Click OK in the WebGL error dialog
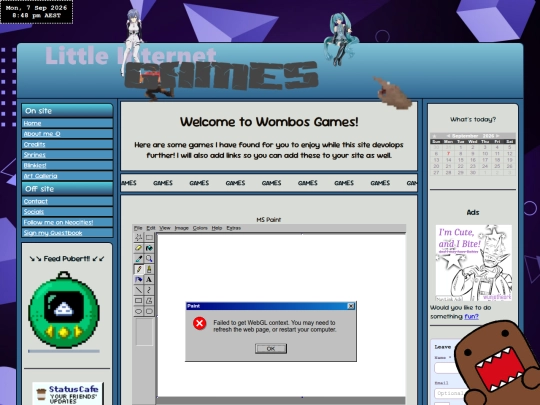This screenshot has width=540, height=405. (271, 349)
